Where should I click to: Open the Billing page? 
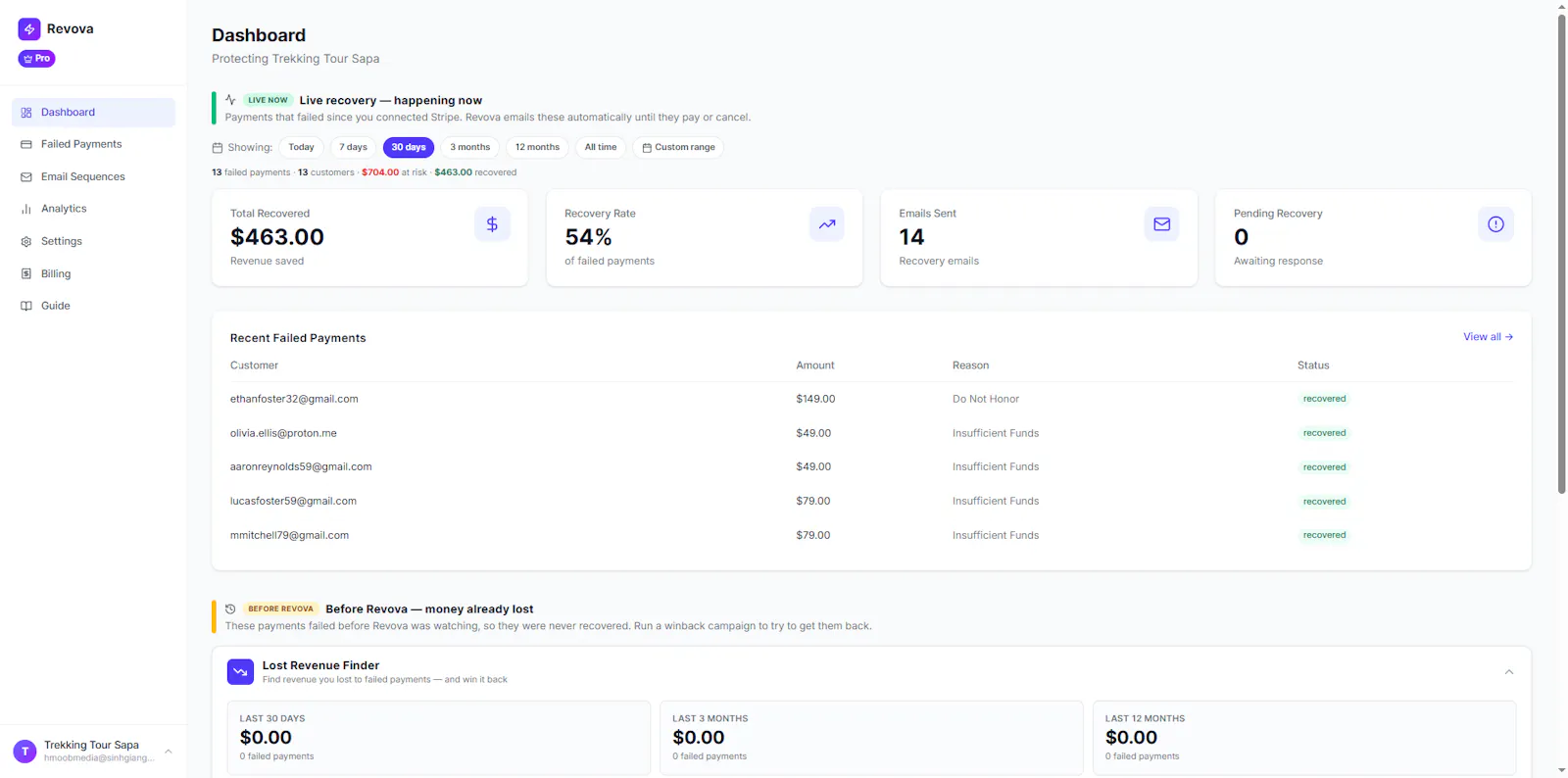93,273
